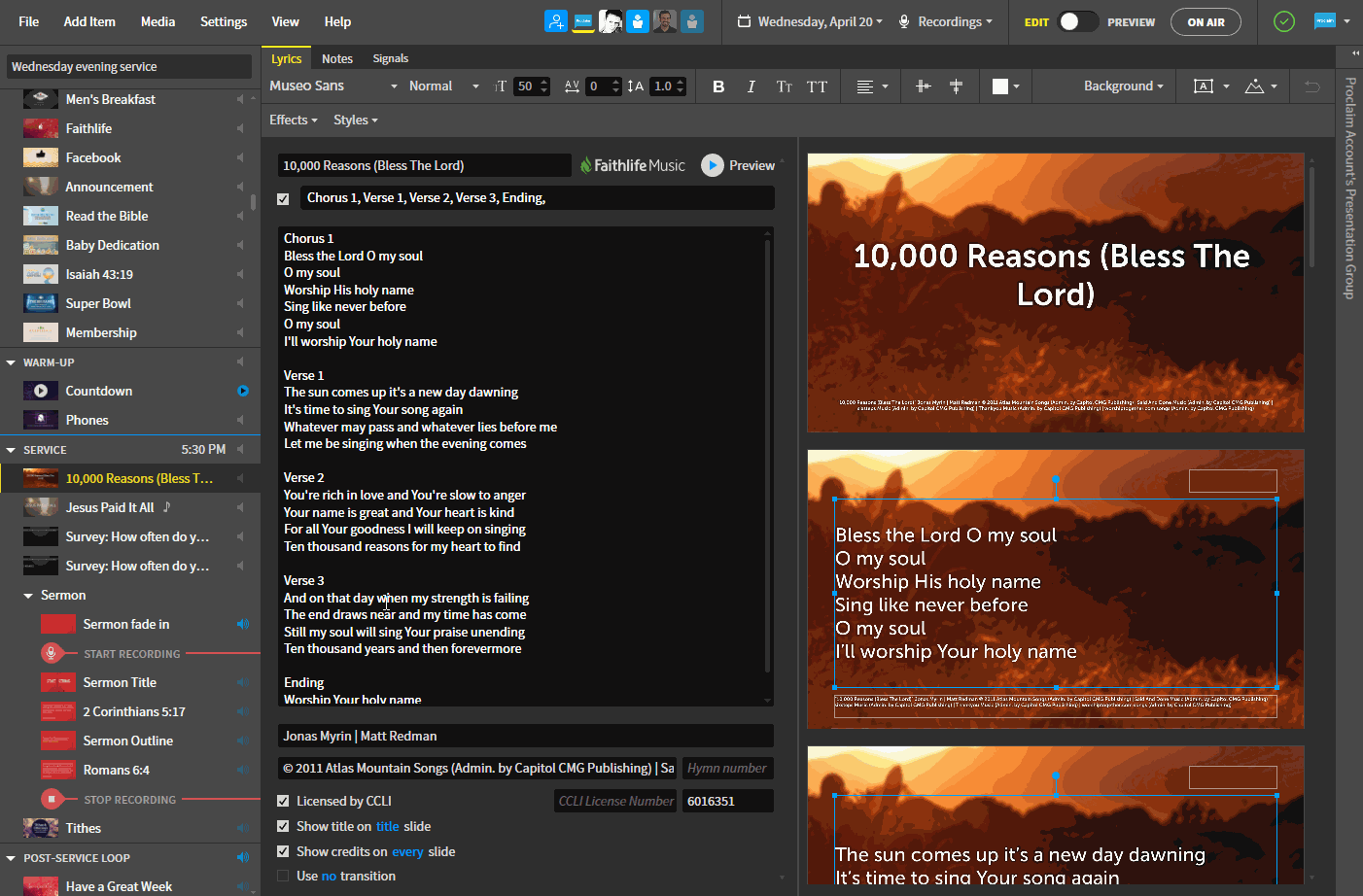Image resolution: width=1363 pixels, height=896 pixels.
Task: Click the add user team icon
Action: point(556,21)
